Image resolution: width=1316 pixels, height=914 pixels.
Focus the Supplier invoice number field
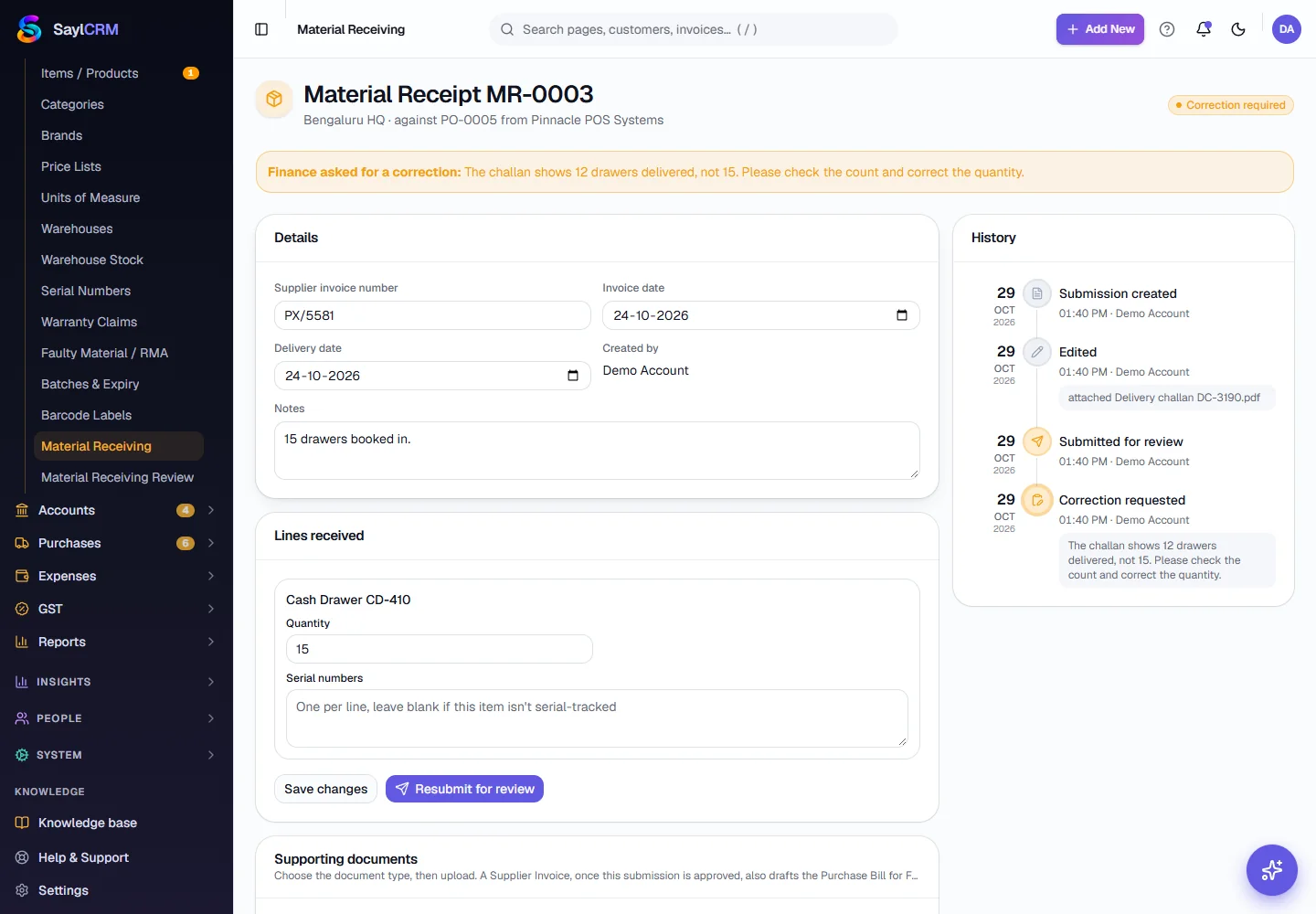pyautogui.click(x=432, y=315)
